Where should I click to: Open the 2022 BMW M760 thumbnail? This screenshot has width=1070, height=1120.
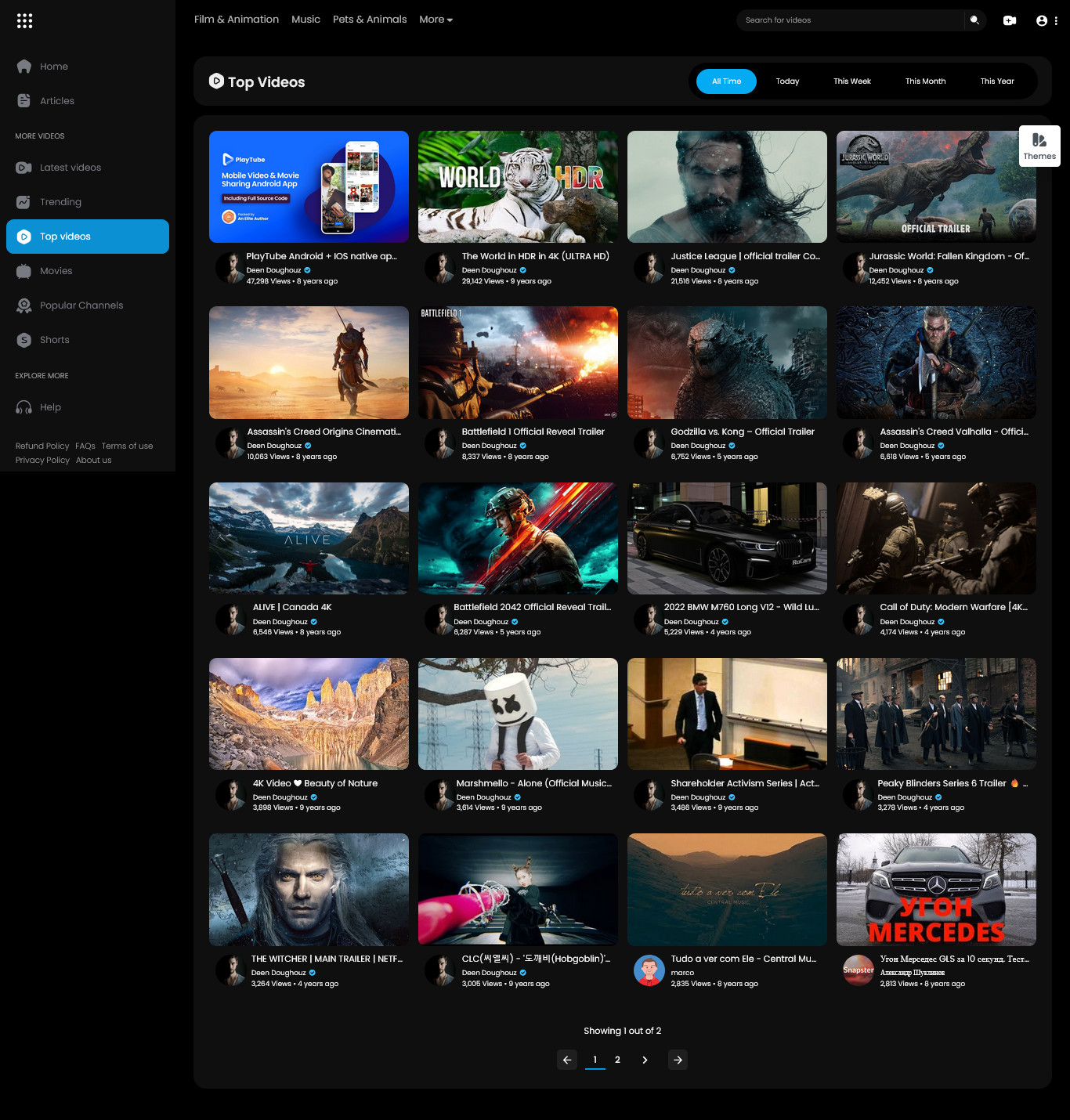727,538
